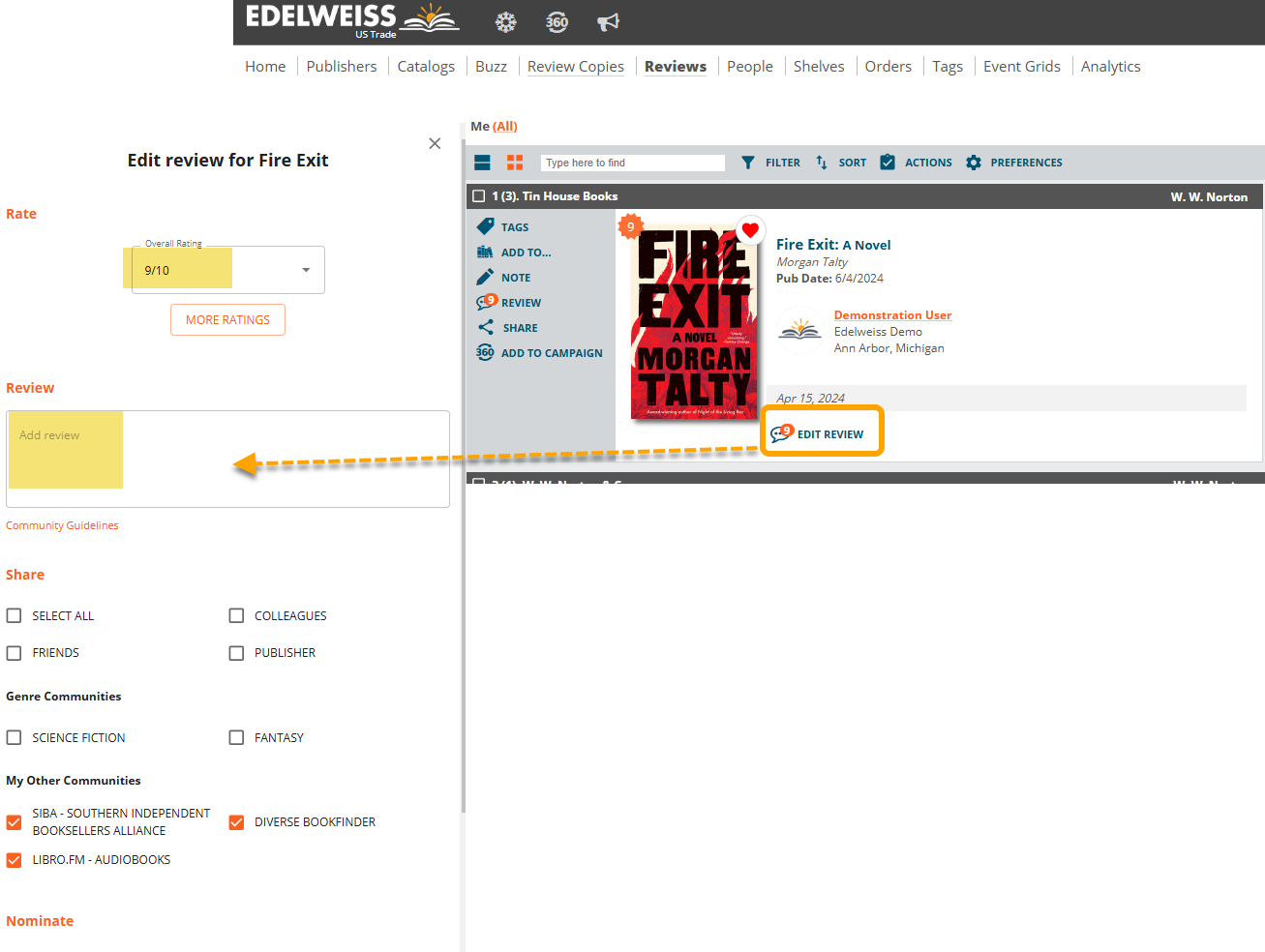Click the rating badge 9 on cover
The width and height of the screenshot is (1265, 952).
(x=630, y=226)
